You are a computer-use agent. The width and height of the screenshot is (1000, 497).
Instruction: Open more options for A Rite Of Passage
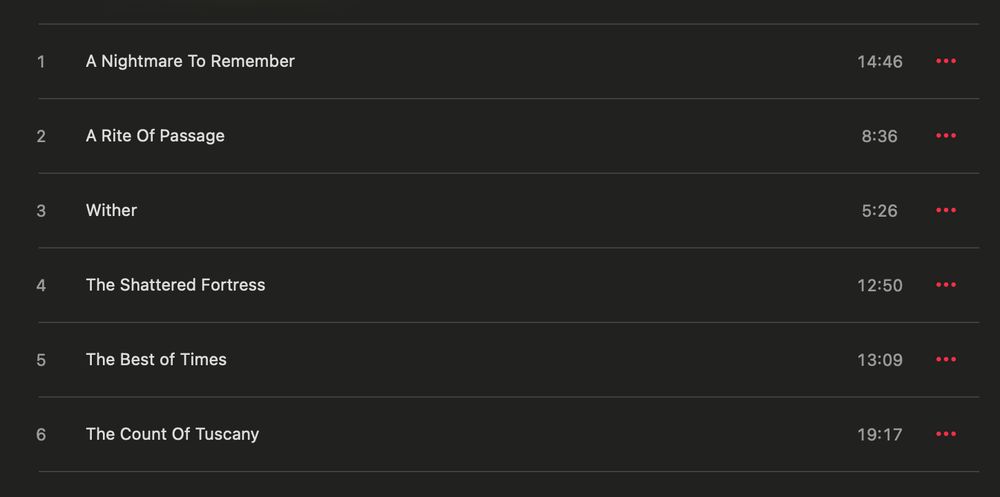946,136
